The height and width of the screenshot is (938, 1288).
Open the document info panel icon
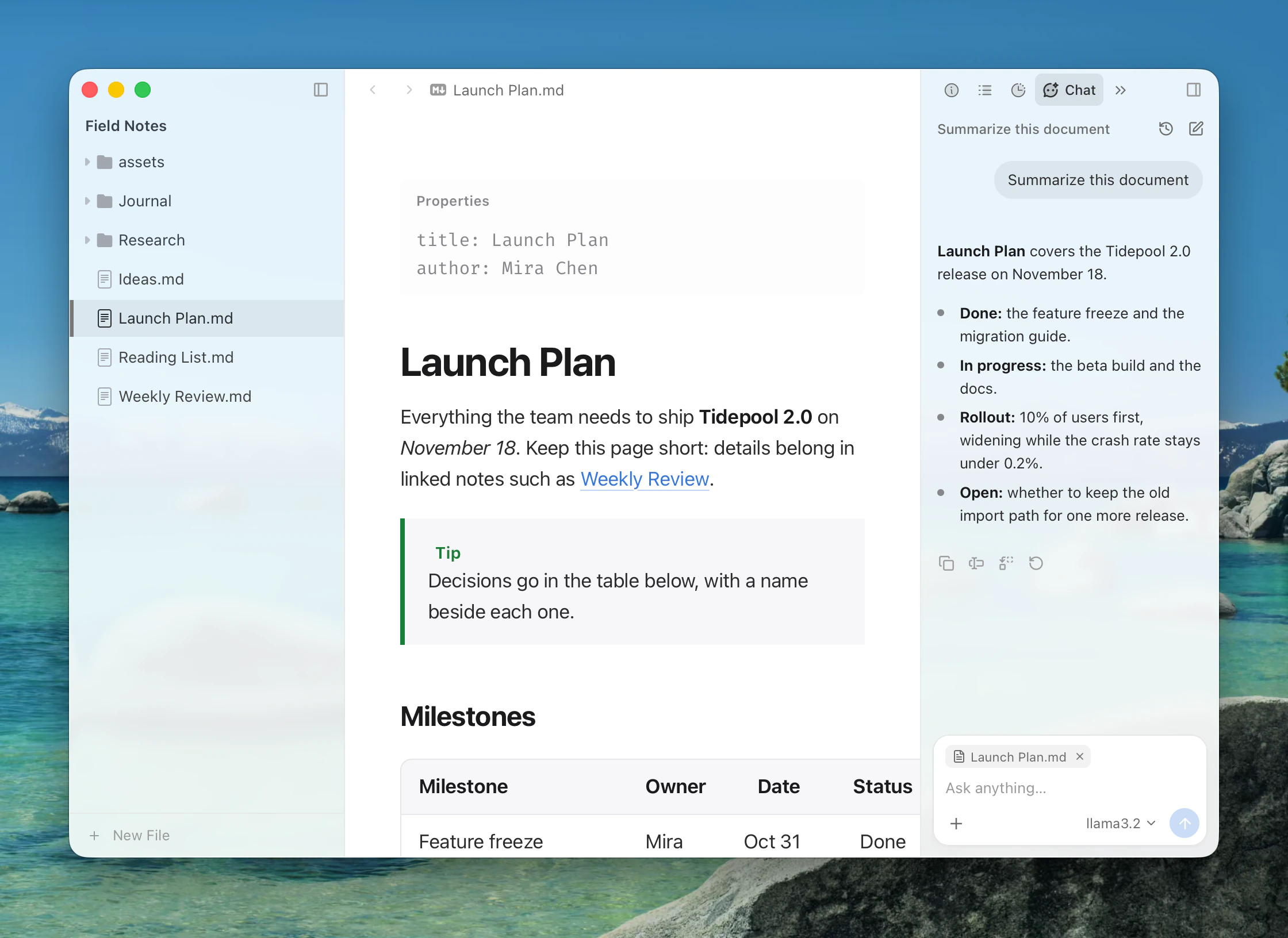coord(952,90)
